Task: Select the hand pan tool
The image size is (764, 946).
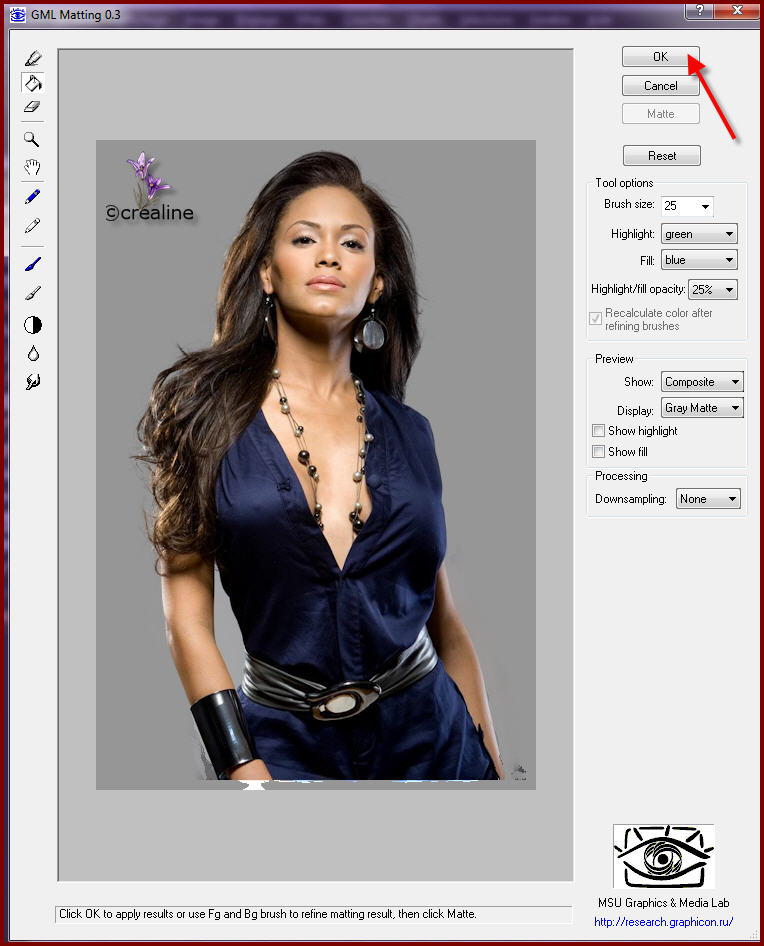Action: pyautogui.click(x=33, y=166)
